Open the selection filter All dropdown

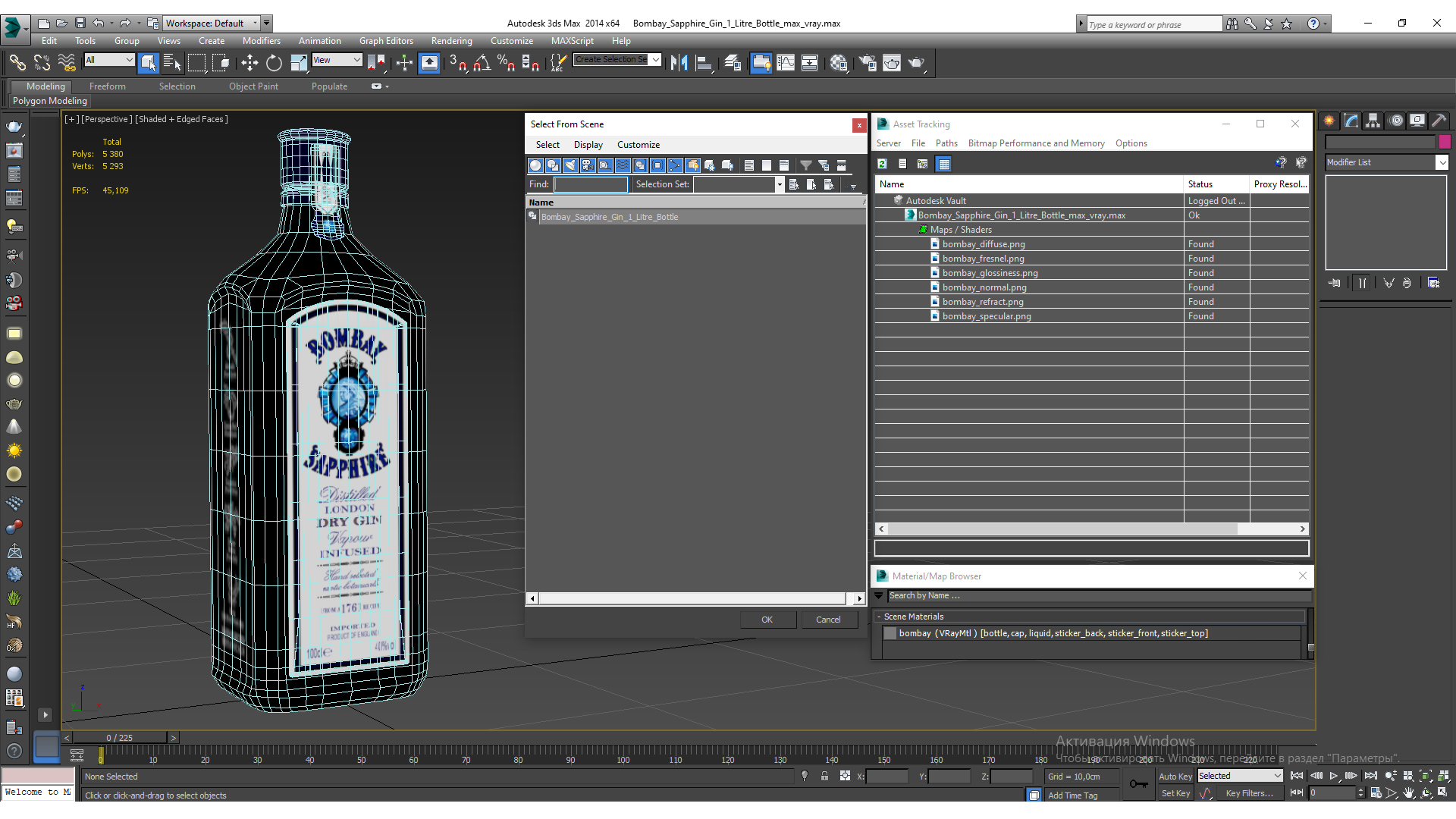tap(109, 60)
